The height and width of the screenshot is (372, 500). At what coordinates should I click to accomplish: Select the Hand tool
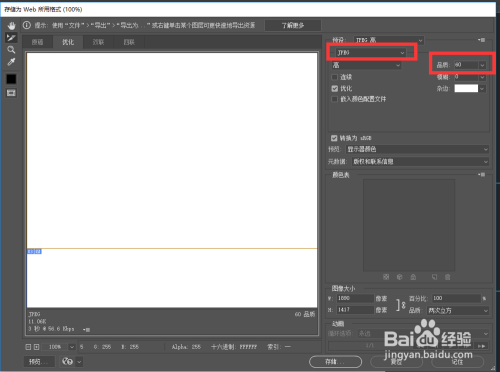11,26
